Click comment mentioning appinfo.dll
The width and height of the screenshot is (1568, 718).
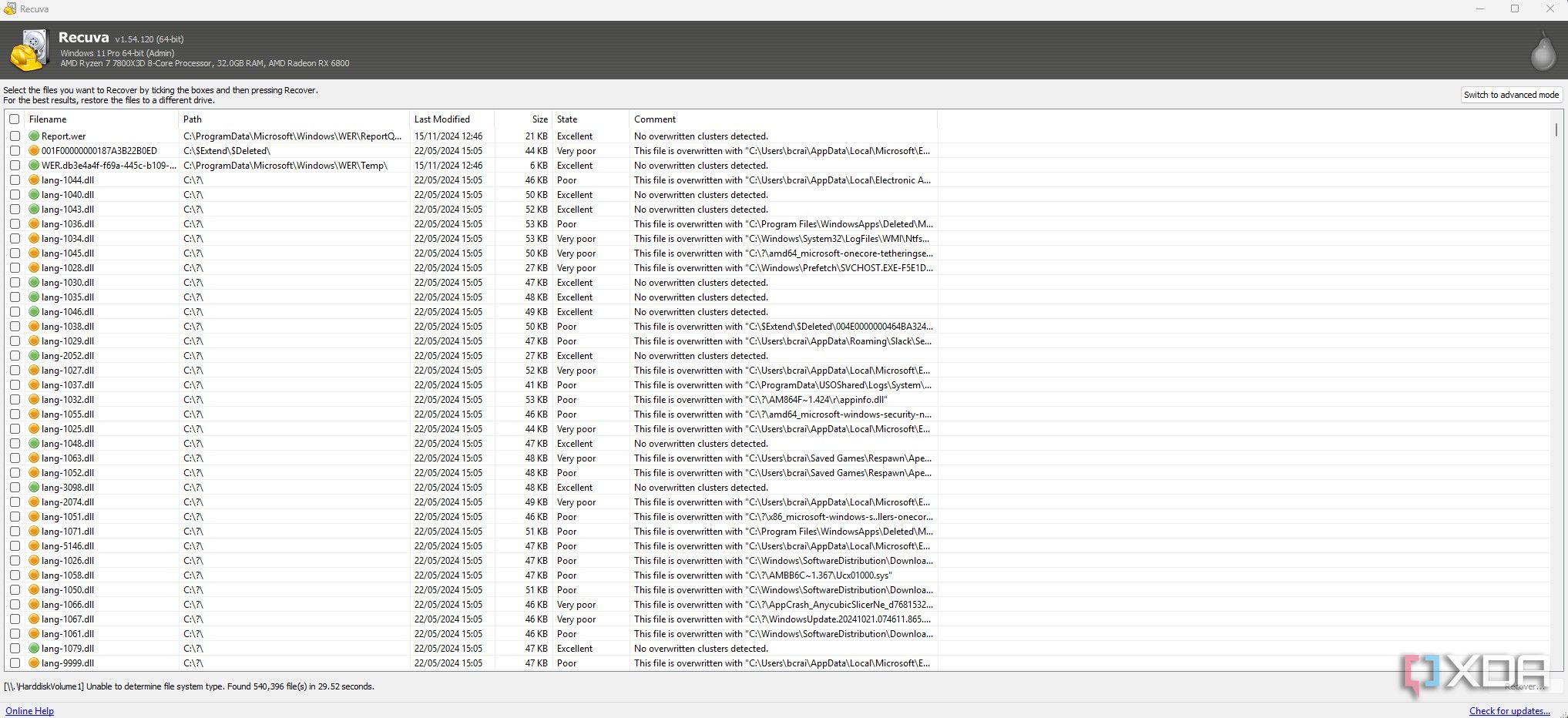pyautogui.click(x=760, y=400)
